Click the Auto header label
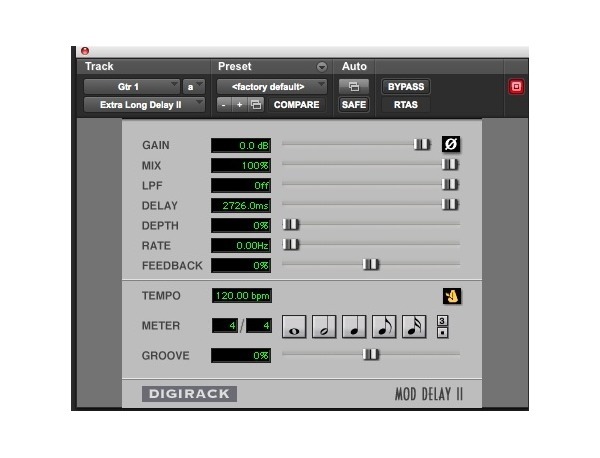The height and width of the screenshot is (458, 600). coord(354,66)
